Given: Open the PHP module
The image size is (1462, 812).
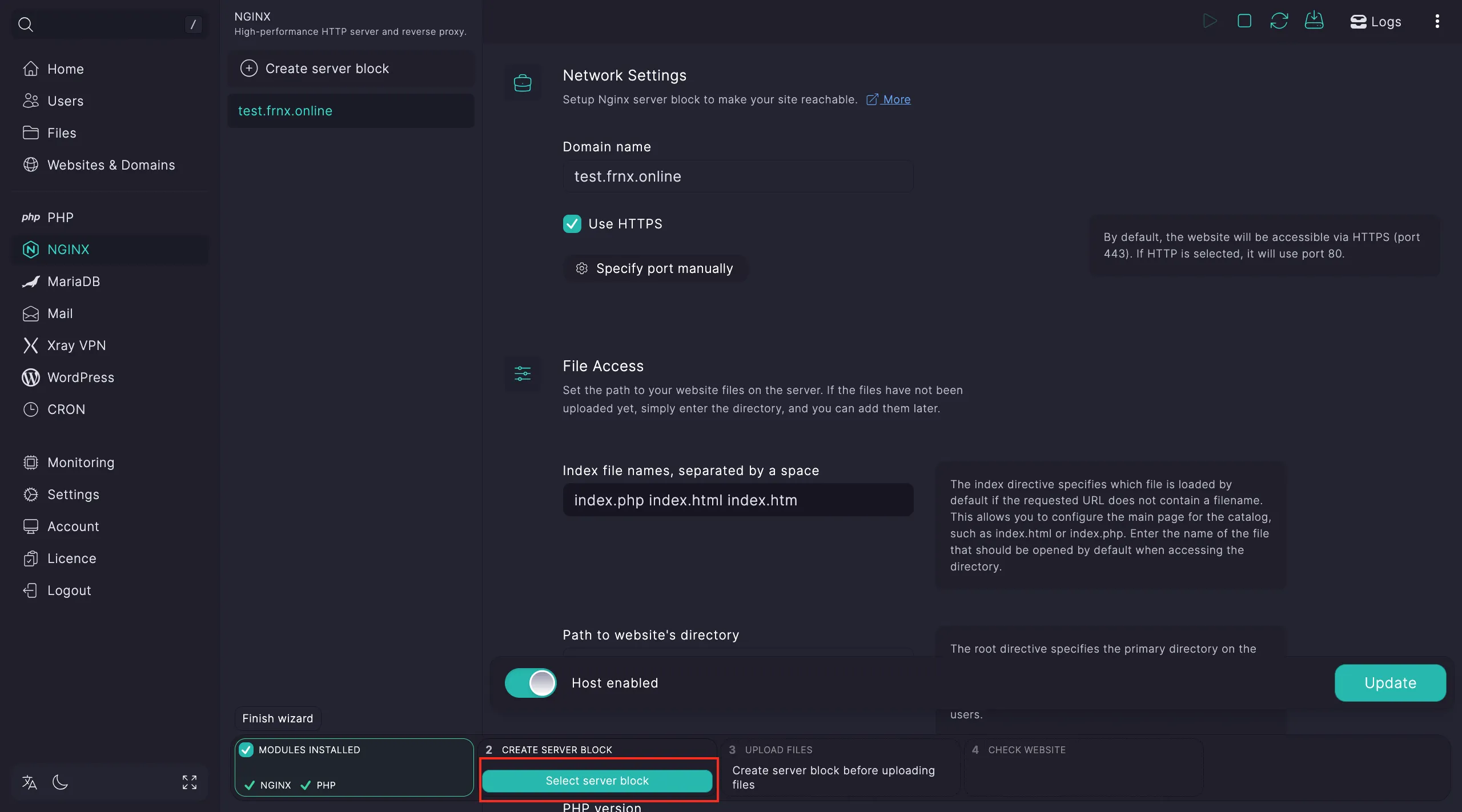Looking at the screenshot, I should click(x=111, y=218).
